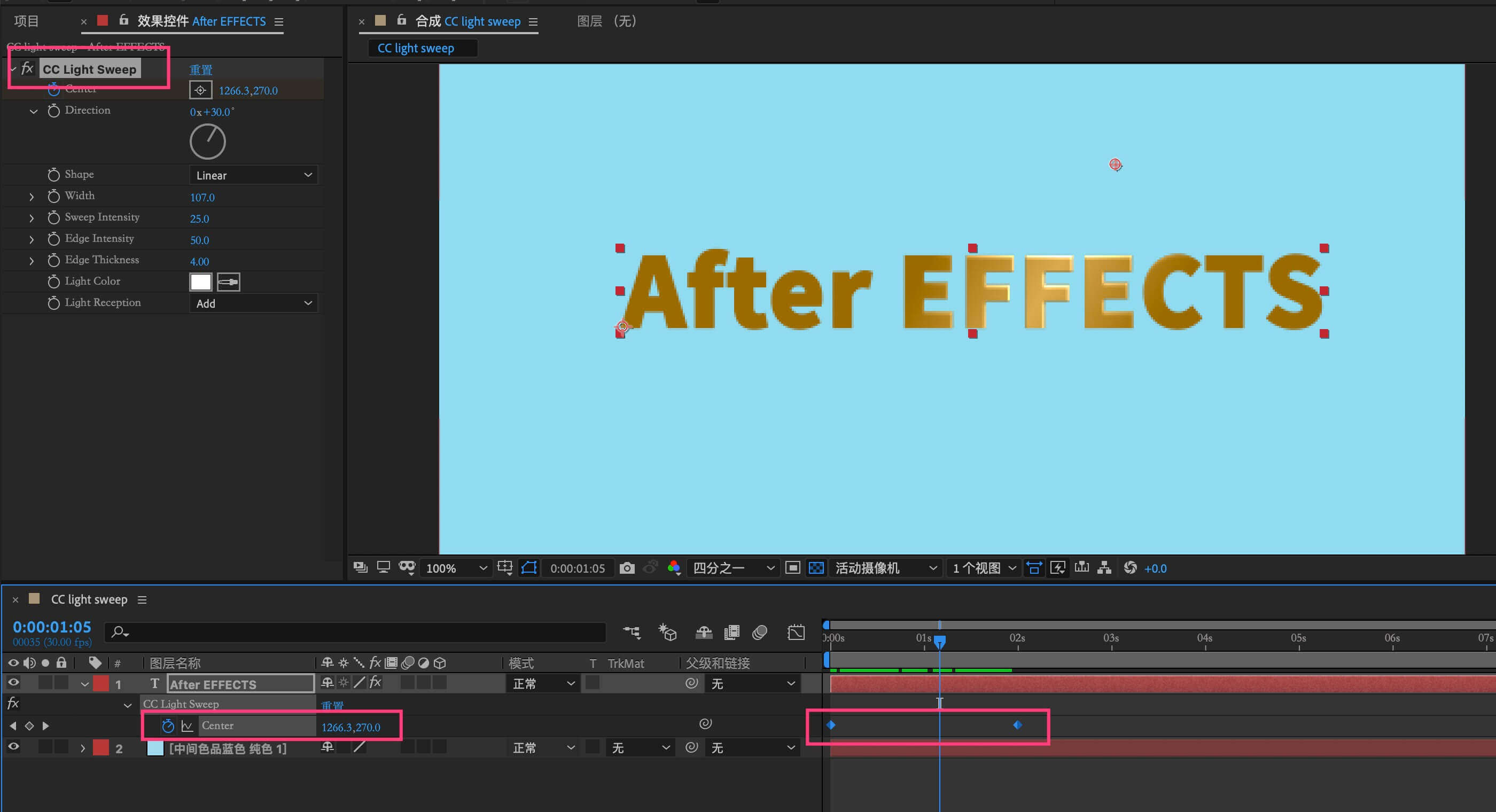The image size is (1496, 812).
Task: Select the second Center keyframe near 02s
Action: (x=1017, y=725)
